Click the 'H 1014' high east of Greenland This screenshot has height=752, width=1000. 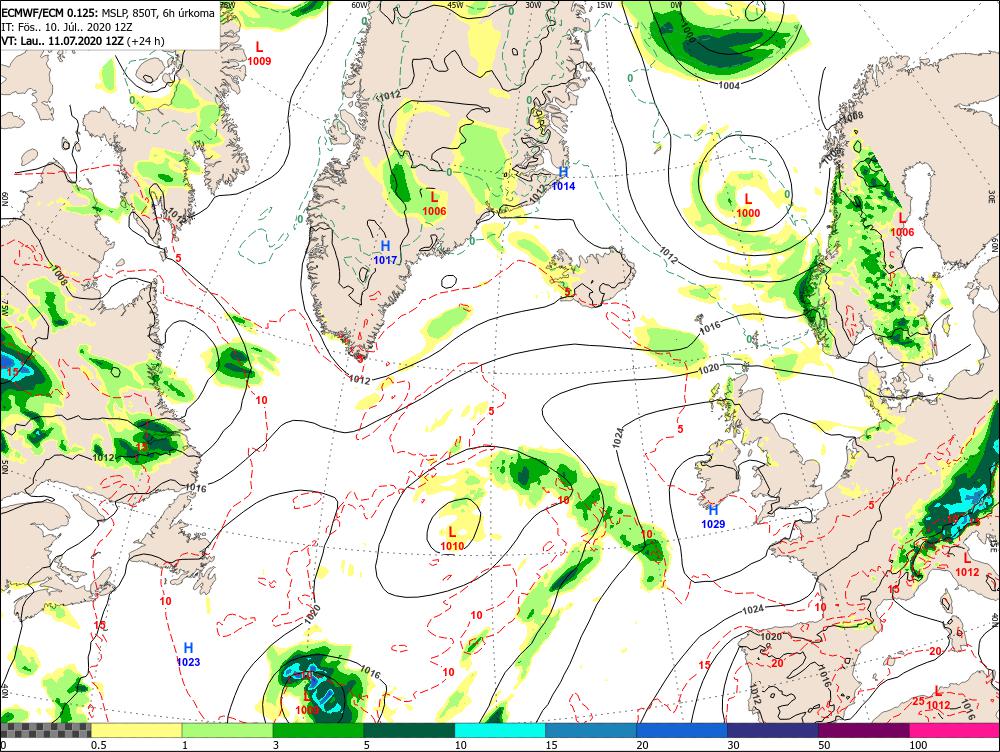click(563, 179)
